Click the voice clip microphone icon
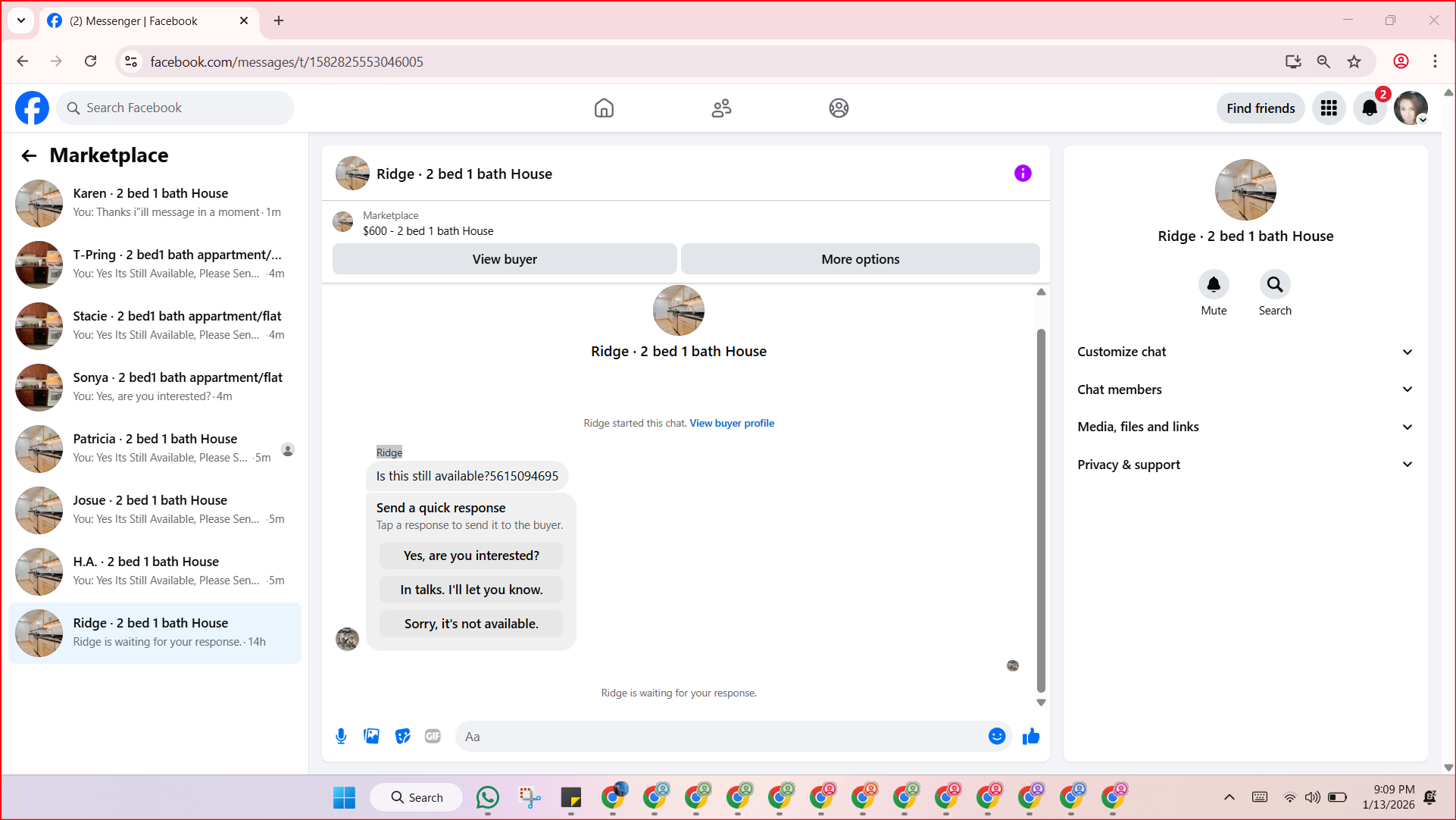 tap(341, 736)
